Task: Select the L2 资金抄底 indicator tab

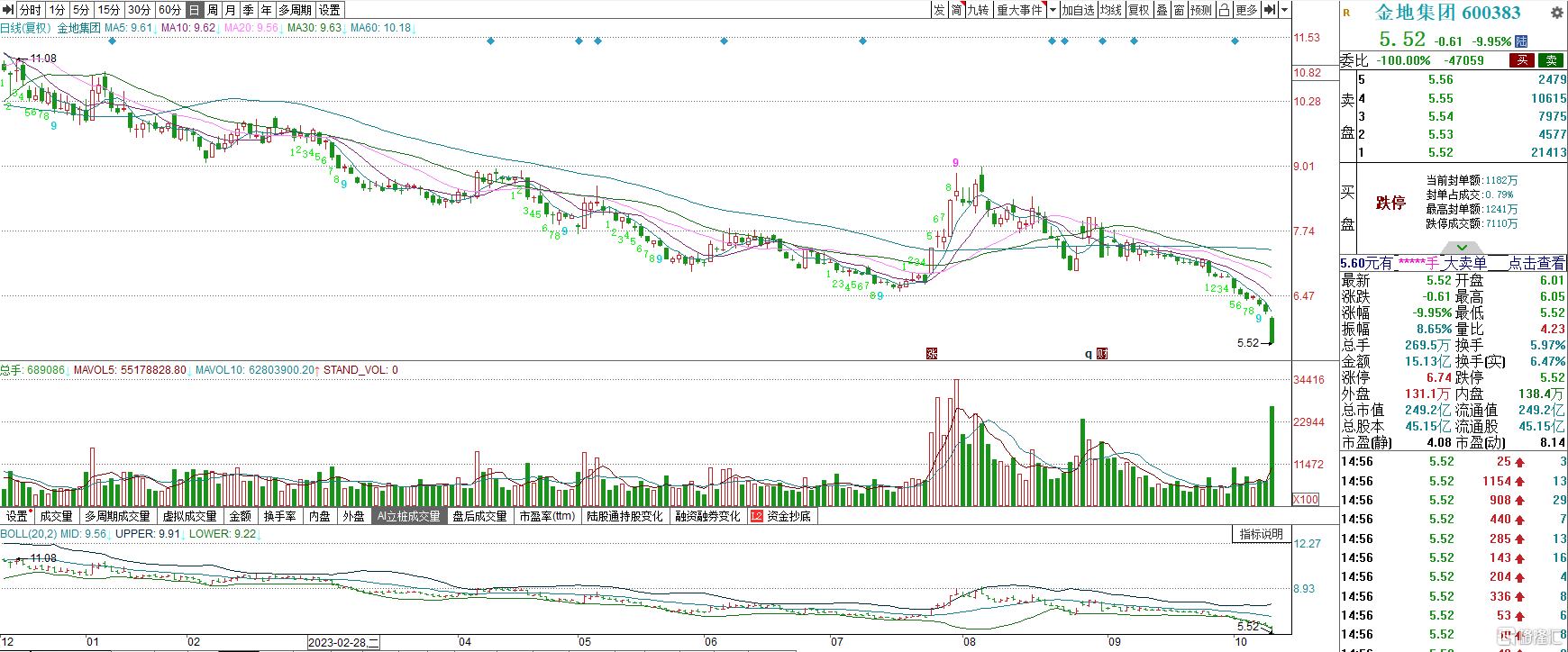Action: coord(780,516)
